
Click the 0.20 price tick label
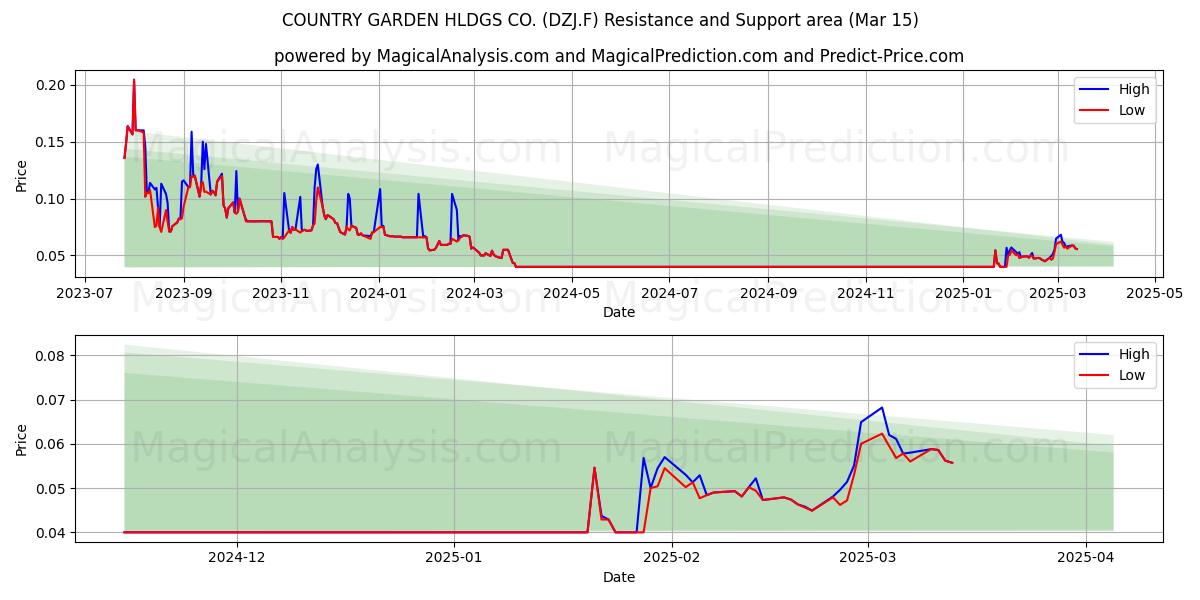[x=52, y=85]
